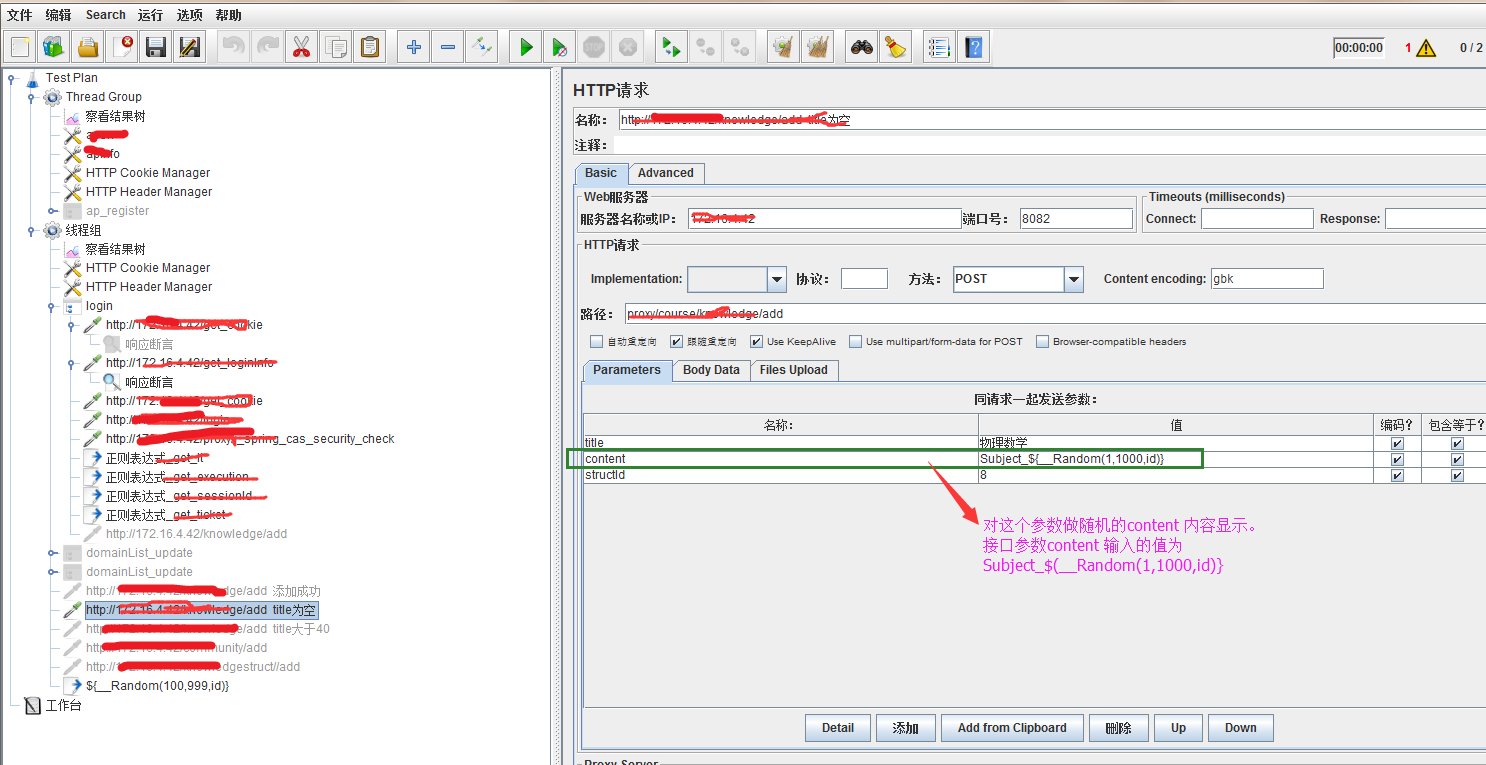This screenshot has width=1486, height=765.
Task: Open the 方法 POST method dropdown
Action: [1074, 279]
